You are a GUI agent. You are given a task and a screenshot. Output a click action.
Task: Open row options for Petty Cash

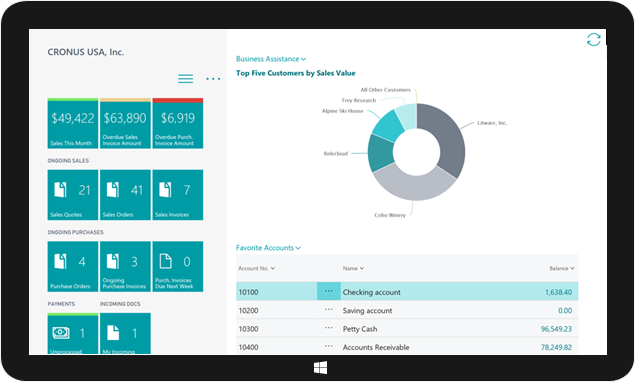[x=328, y=328]
